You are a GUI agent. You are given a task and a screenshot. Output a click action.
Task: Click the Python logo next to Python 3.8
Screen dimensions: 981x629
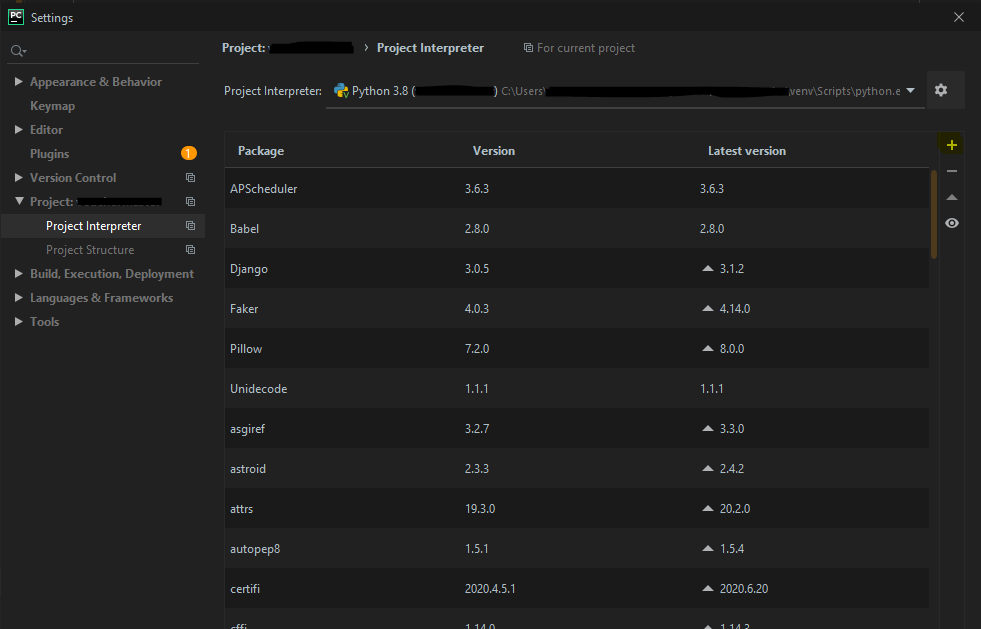pyautogui.click(x=341, y=90)
